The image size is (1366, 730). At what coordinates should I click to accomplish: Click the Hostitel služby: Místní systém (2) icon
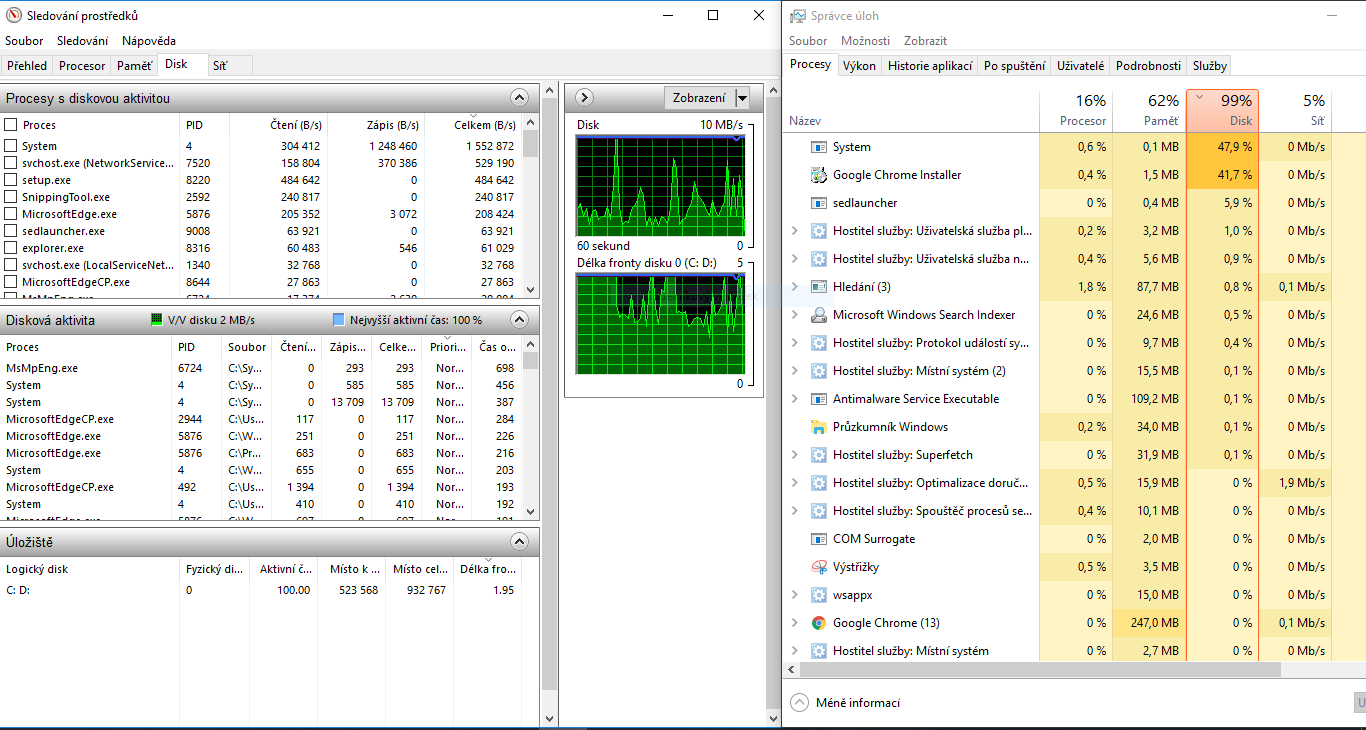pos(819,371)
